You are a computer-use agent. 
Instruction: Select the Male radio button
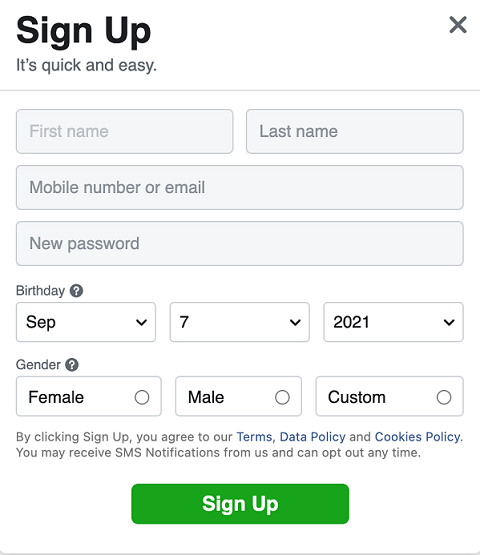(282, 397)
